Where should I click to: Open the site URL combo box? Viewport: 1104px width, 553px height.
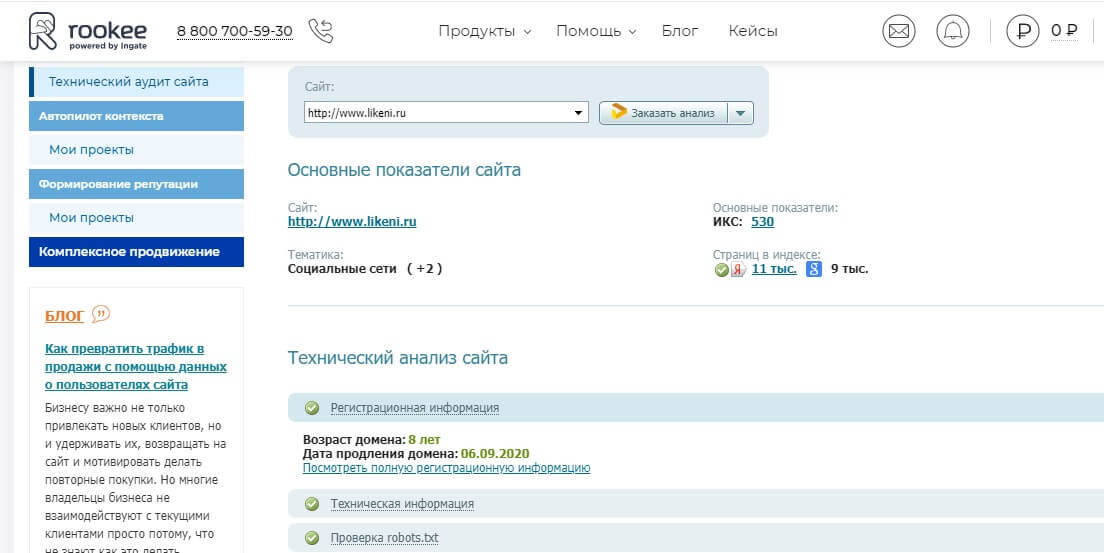click(446, 113)
